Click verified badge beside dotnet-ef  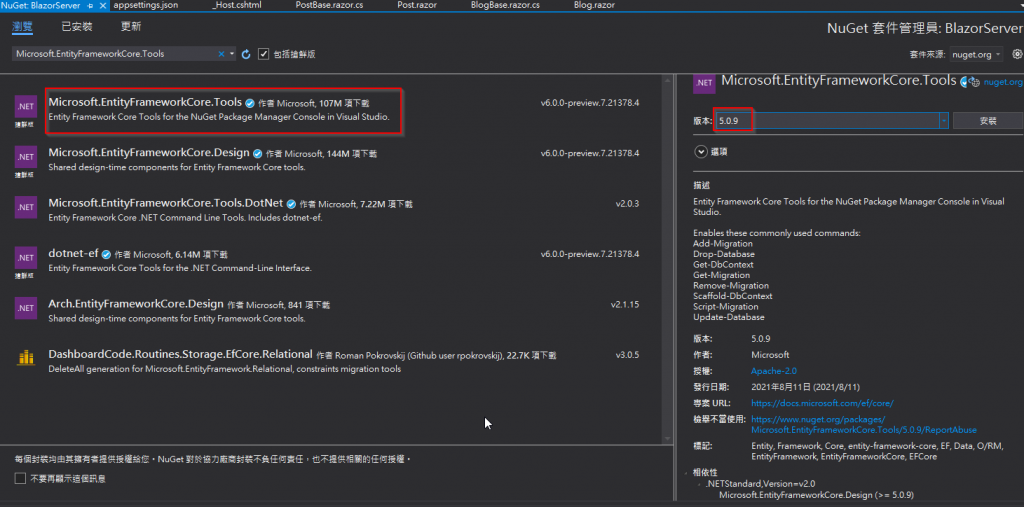pyautogui.click(x=106, y=254)
